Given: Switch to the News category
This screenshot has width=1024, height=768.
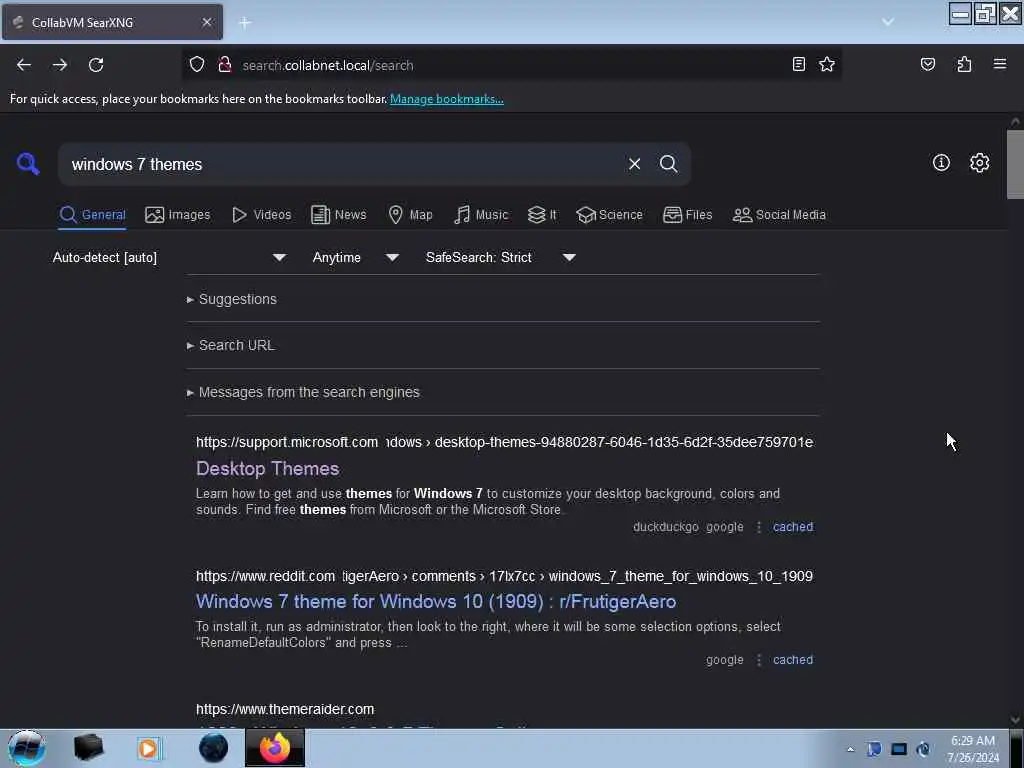Looking at the screenshot, I should pyautogui.click(x=339, y=215).
